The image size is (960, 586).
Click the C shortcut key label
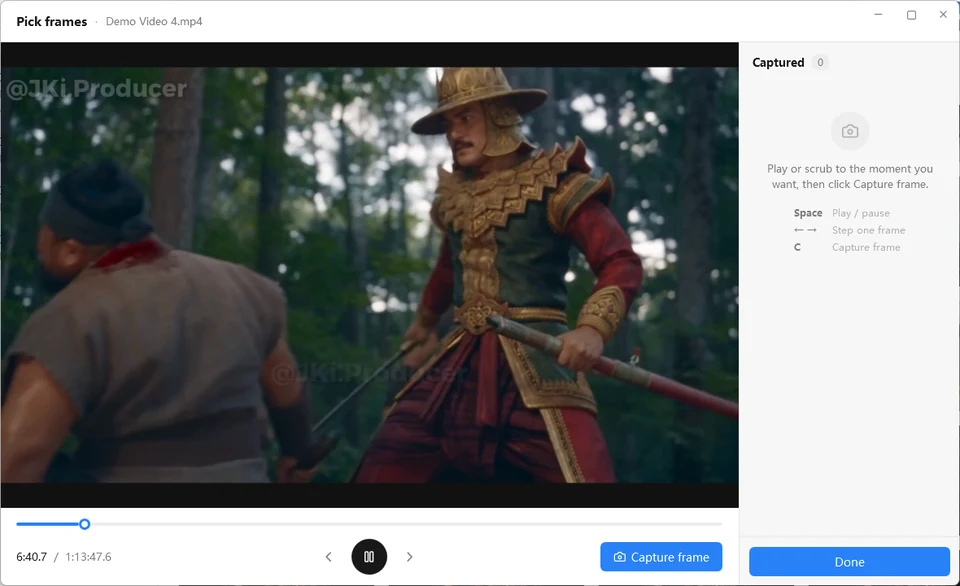point(797,247)
